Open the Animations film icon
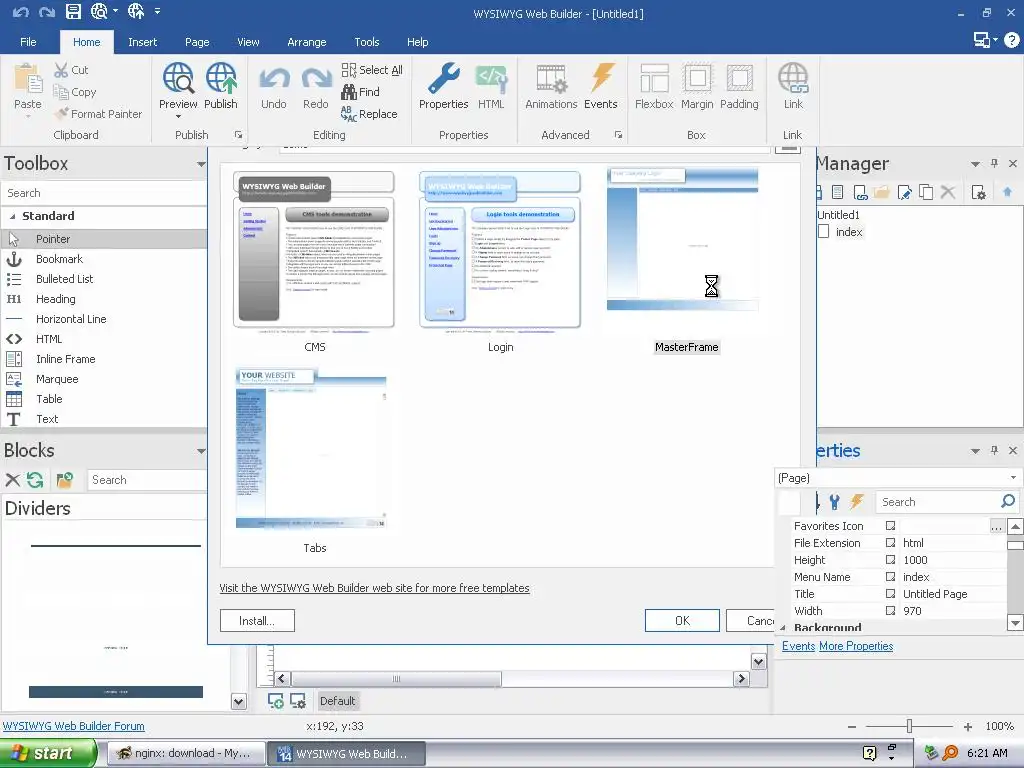The width and height of the screenshot is (1024, 768). coord(552,79)
